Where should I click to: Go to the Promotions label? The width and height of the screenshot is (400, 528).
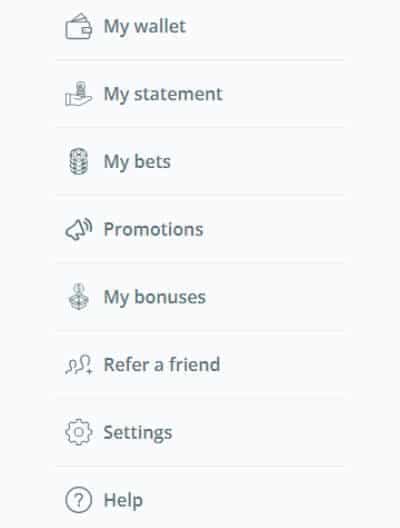[x=154, y=230]
